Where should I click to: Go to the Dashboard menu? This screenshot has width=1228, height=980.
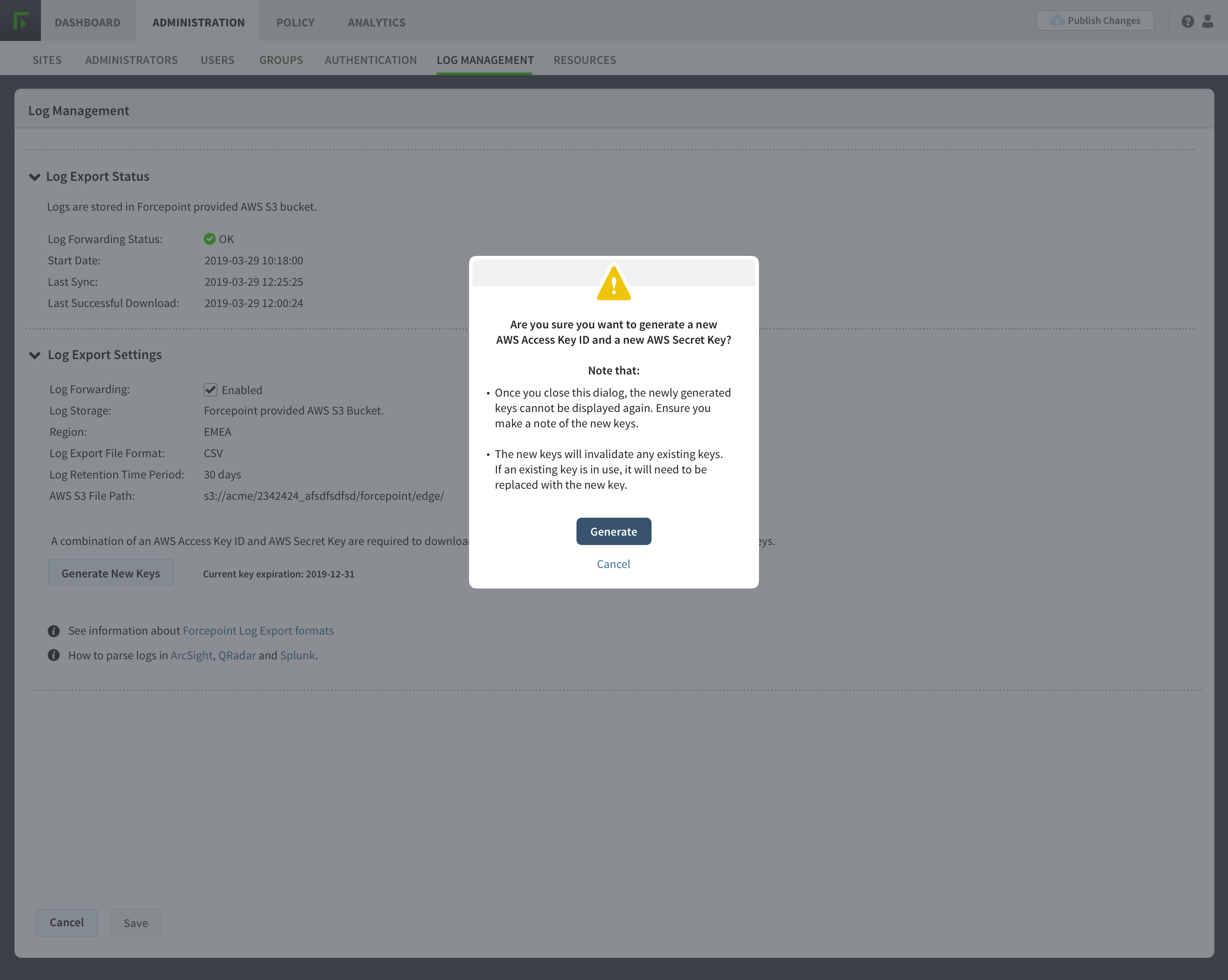[x=88, y=22]
